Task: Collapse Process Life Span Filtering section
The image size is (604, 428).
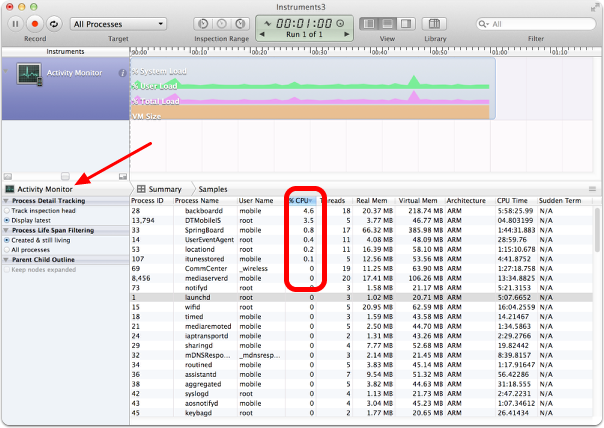Action: [x=7, y=230]
